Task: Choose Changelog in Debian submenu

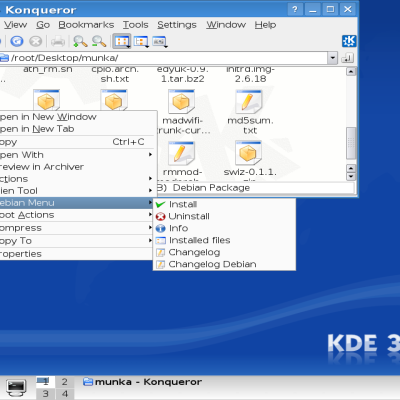Action: pos(224,252)
